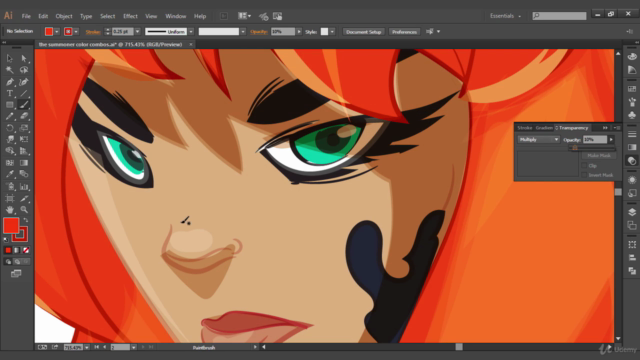This screenshot has height=360, width=640.
Task: Switch to the Gradient panel tab
Action: click(x=544, y=128)
